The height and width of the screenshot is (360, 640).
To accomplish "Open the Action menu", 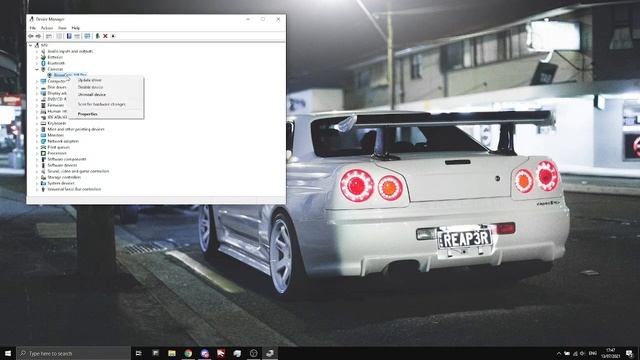I will [47, 28].
